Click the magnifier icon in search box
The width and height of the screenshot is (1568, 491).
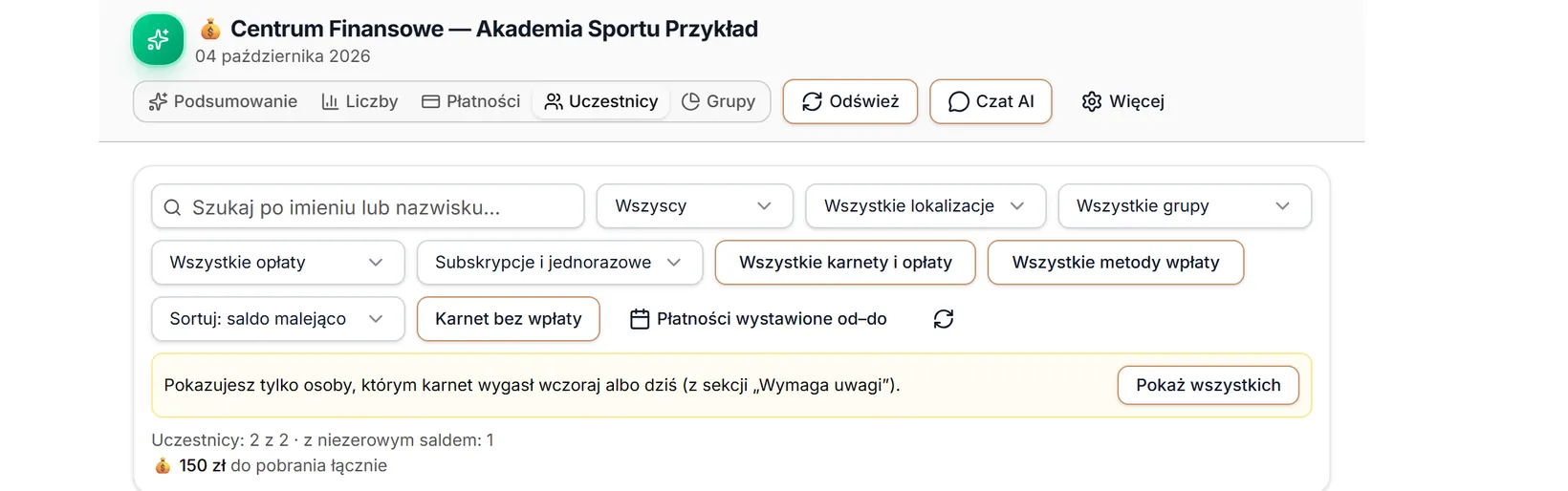coord(172,207)
